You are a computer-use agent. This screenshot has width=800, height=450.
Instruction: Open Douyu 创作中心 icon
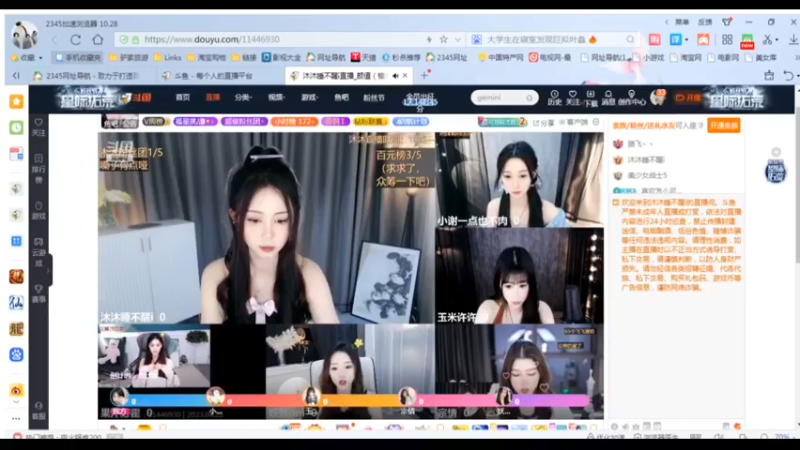tap(632, 98)
